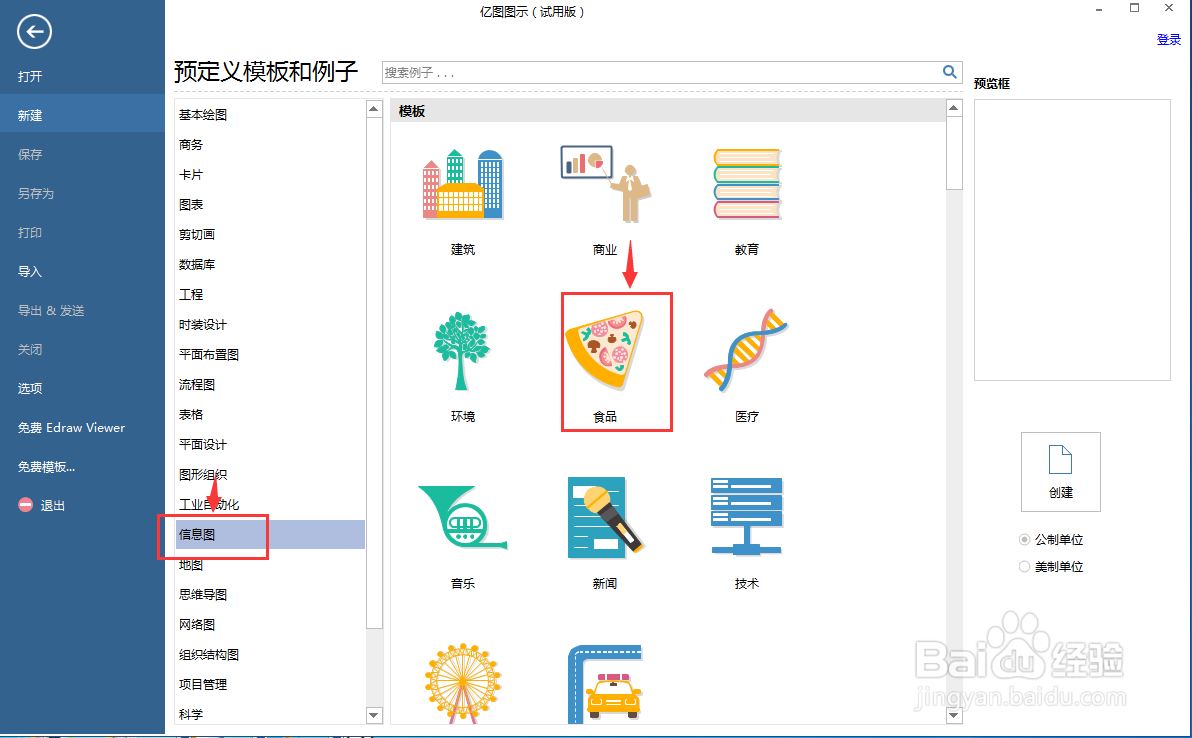Click category list scroll up arrow
The height and width of the screenshot is (738, 1192).
[x=374, y=109]
